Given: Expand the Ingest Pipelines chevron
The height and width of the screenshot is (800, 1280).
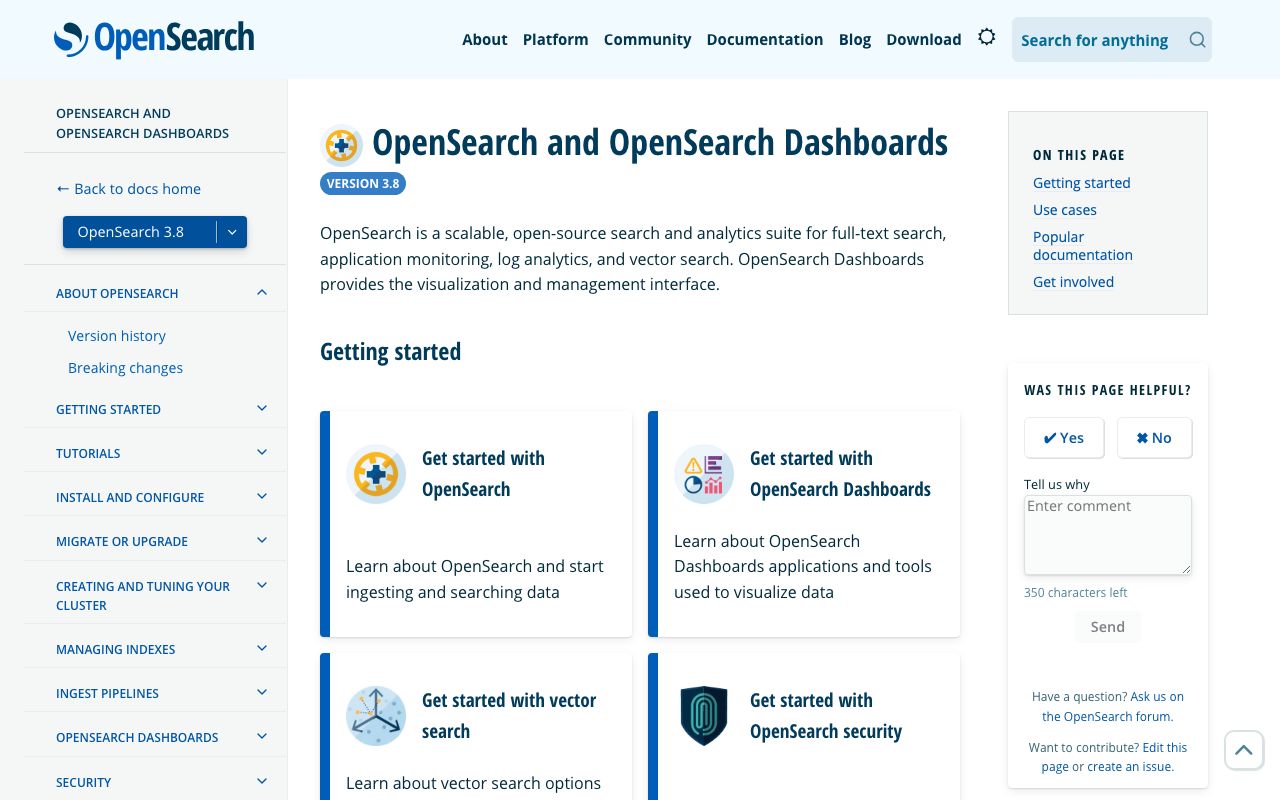Looking at the screenshot, I should tap(262, 693).
